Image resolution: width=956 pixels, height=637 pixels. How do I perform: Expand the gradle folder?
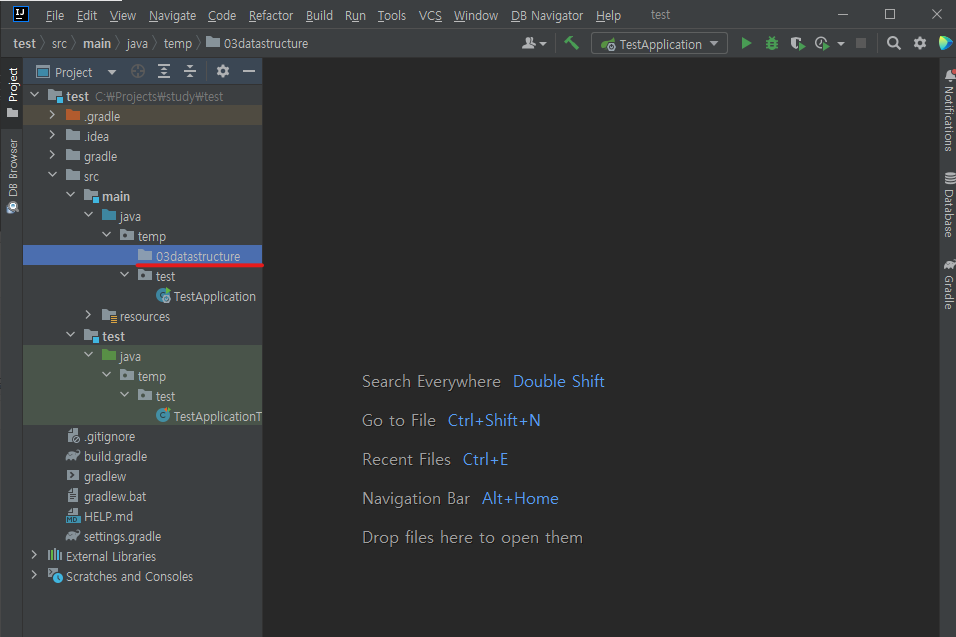tap(52, 155)
